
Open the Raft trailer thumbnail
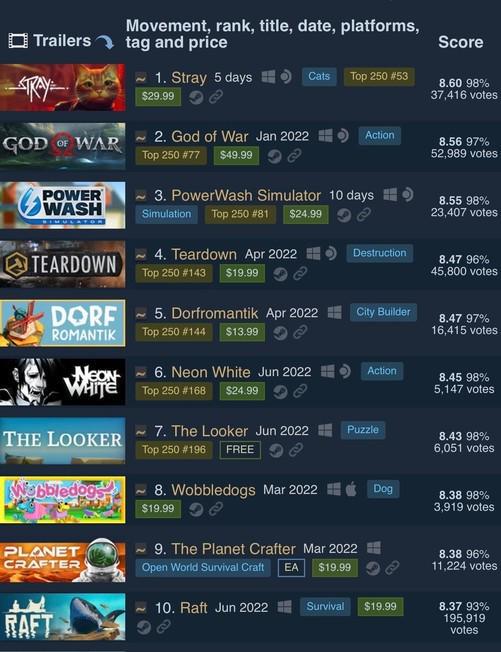pyautogui.click(x=62, y=617)
